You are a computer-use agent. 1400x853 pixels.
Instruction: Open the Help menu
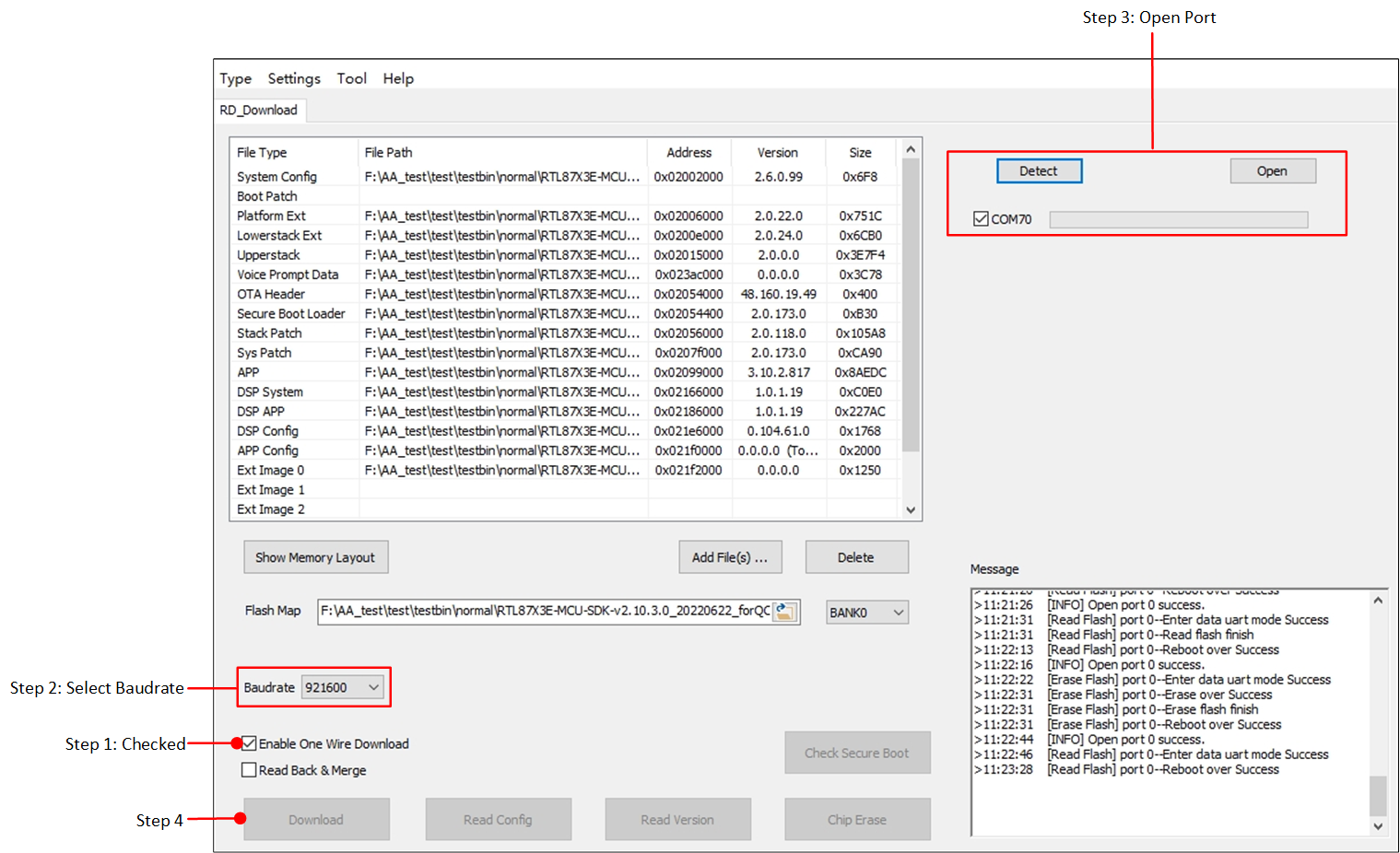(x=398, y=78)
